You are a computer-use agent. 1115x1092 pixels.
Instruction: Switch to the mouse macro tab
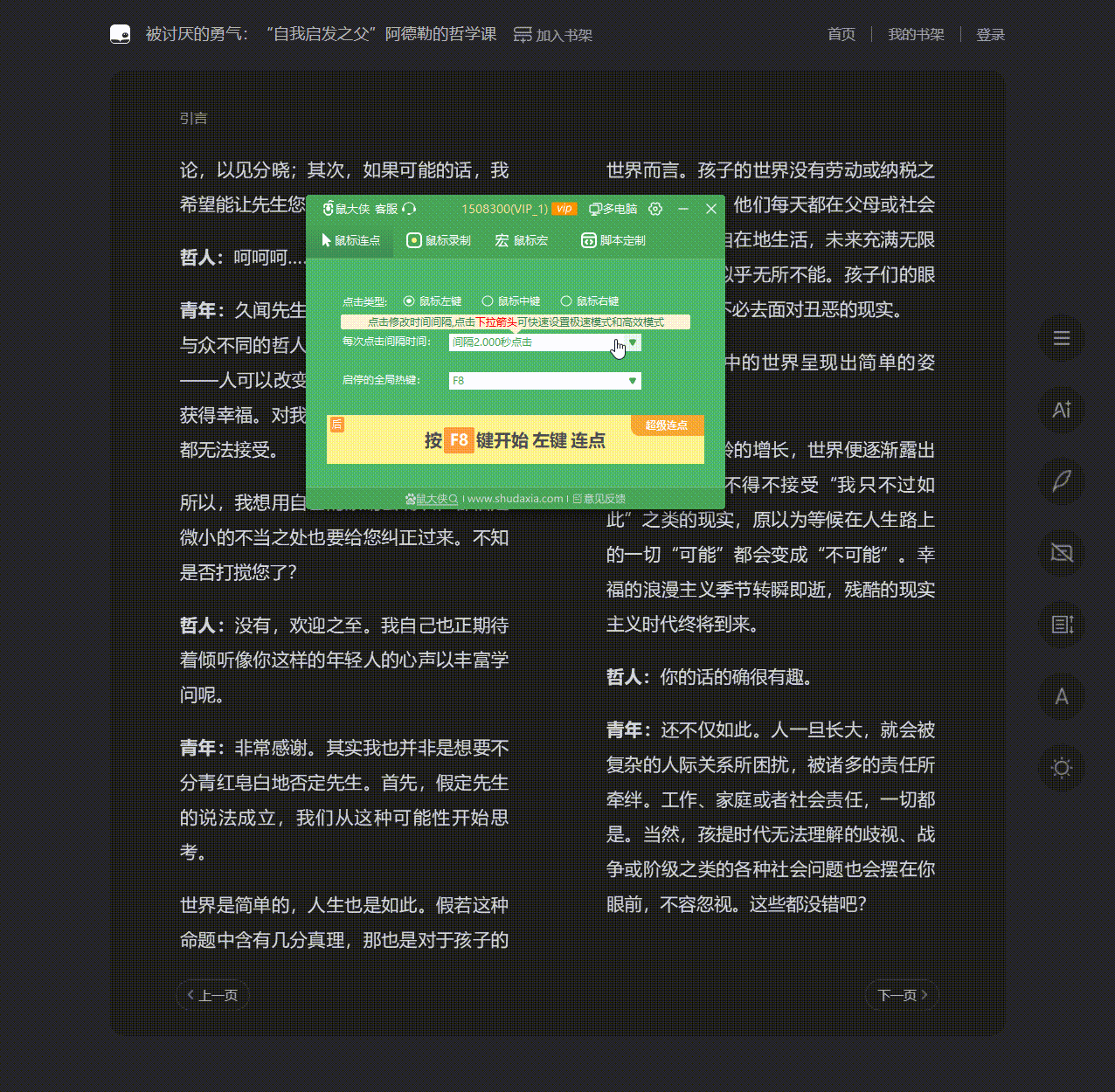pyautogui.click(x=522, y=240)
